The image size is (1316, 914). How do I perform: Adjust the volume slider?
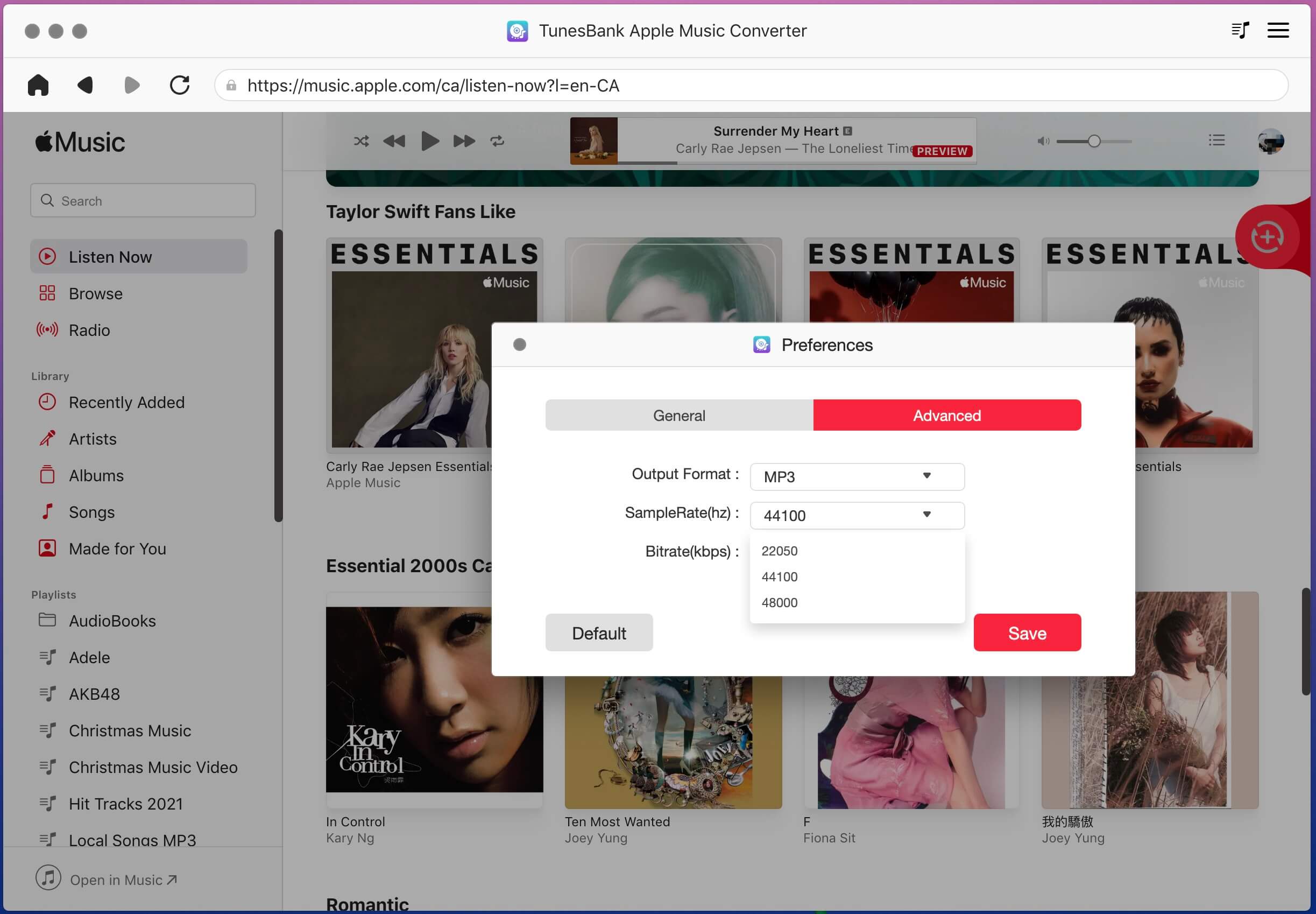1094,141
